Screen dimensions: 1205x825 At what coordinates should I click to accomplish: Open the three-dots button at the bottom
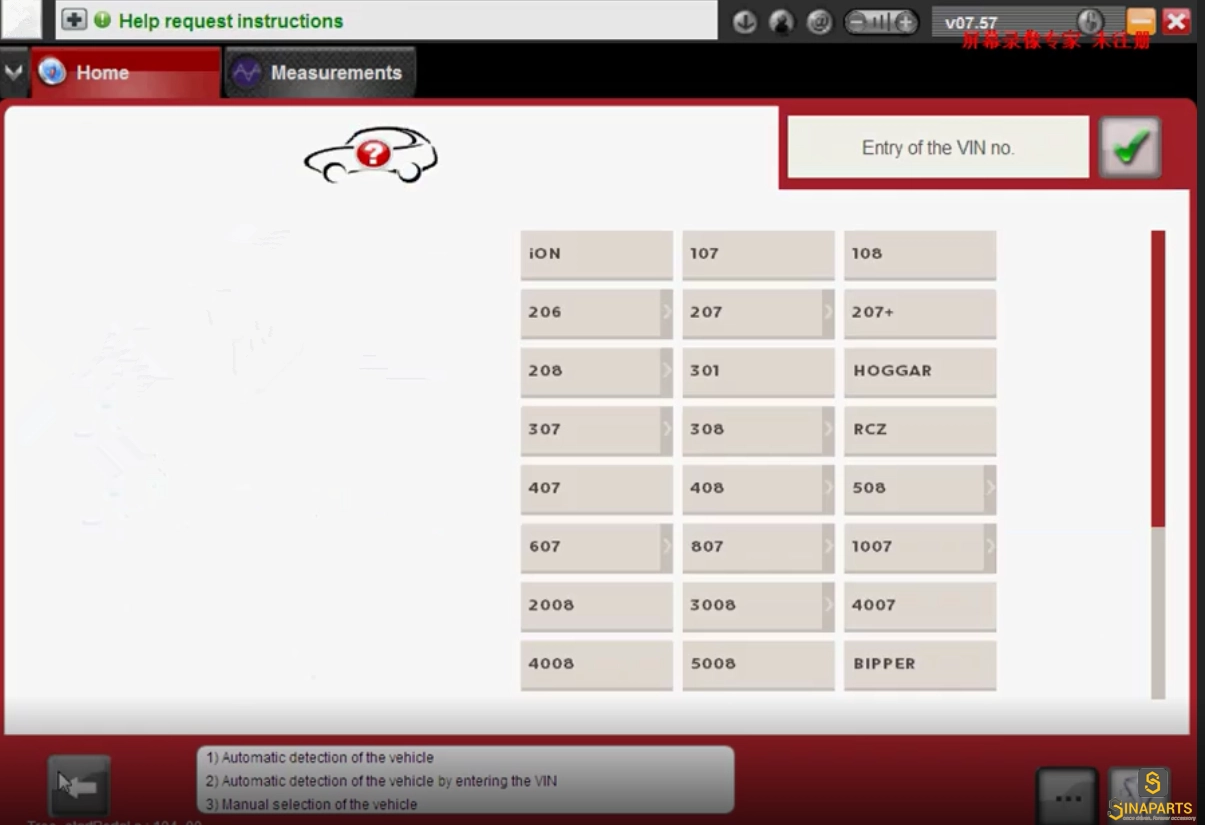click(x=1066, y=798)
